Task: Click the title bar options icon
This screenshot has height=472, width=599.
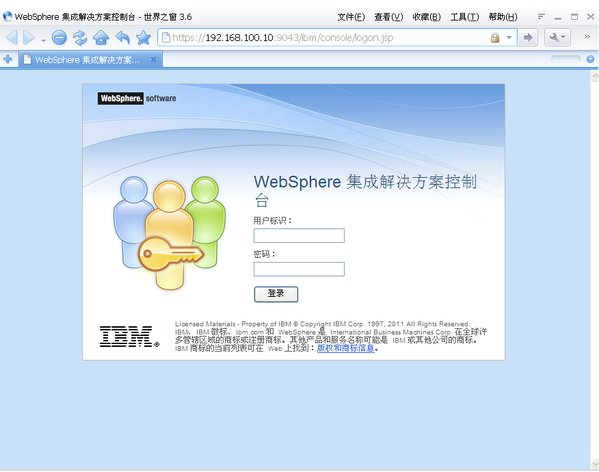Action: [541, 16]
